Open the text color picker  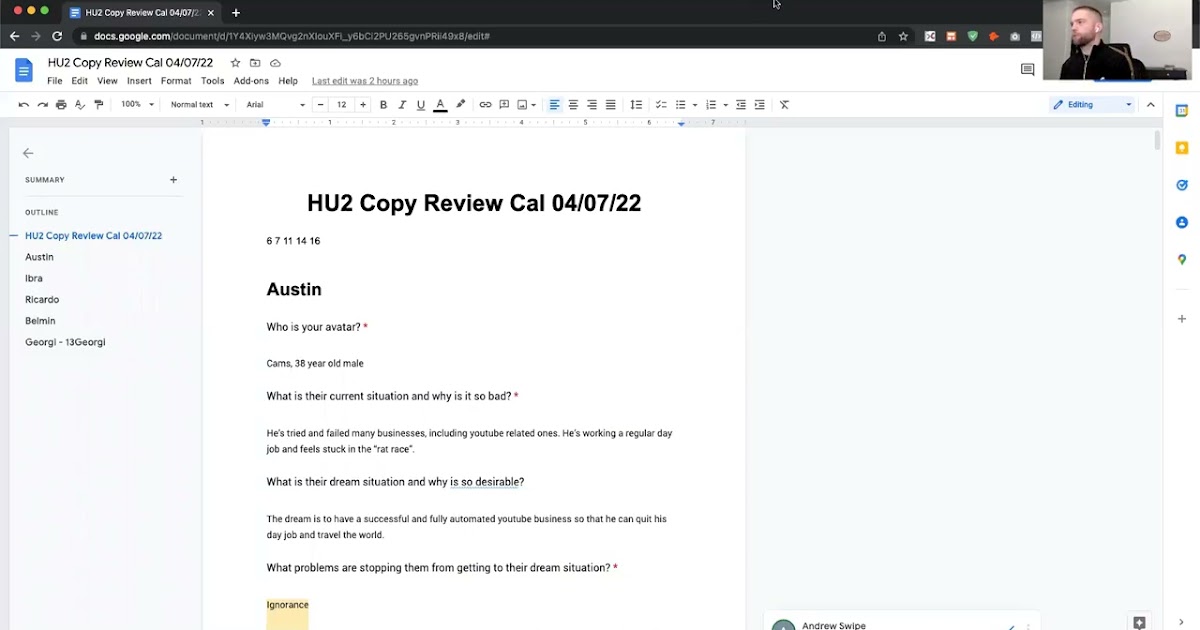click(x=440, y=105)
